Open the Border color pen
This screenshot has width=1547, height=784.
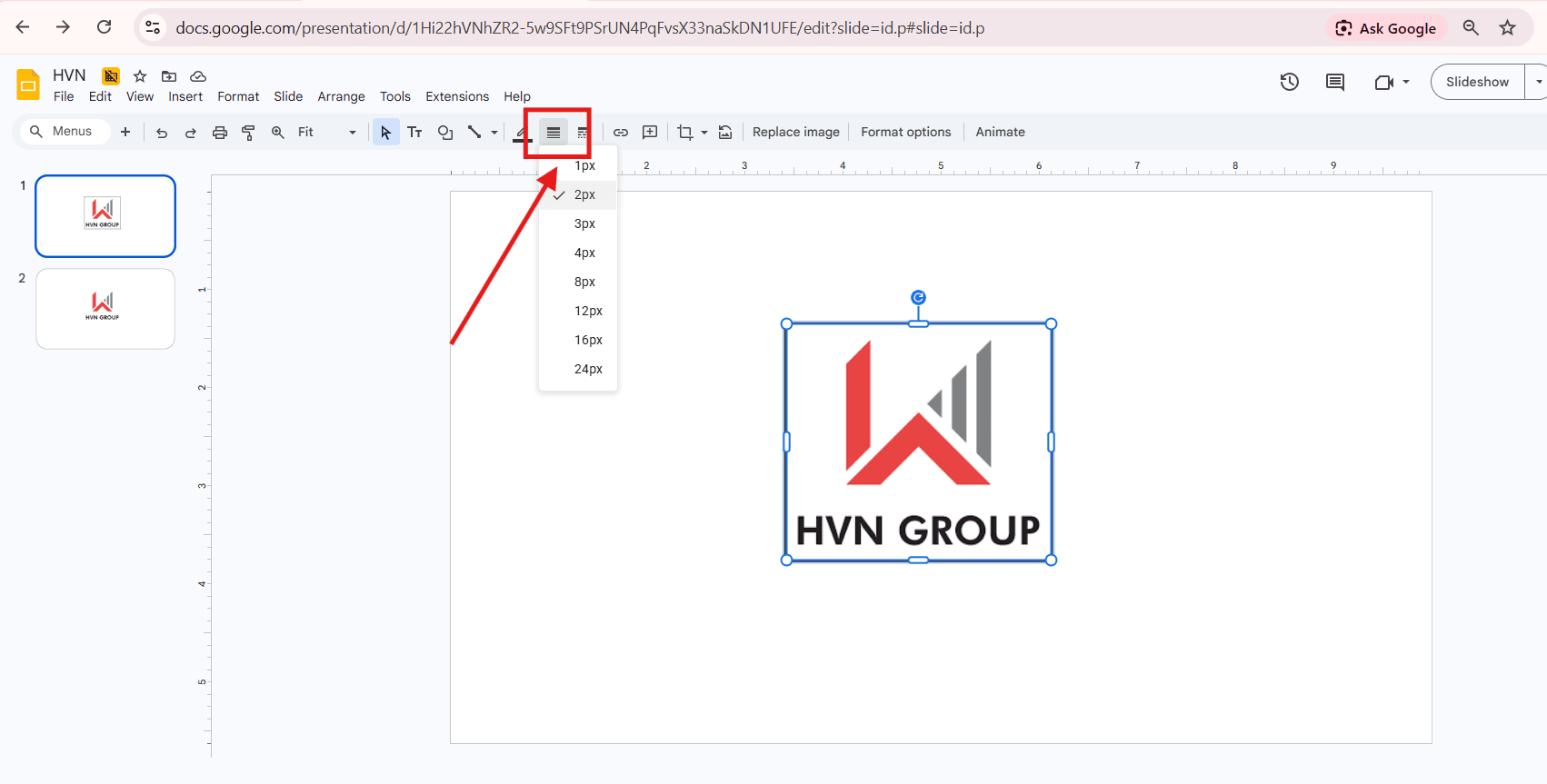click(x=522, y=134)
